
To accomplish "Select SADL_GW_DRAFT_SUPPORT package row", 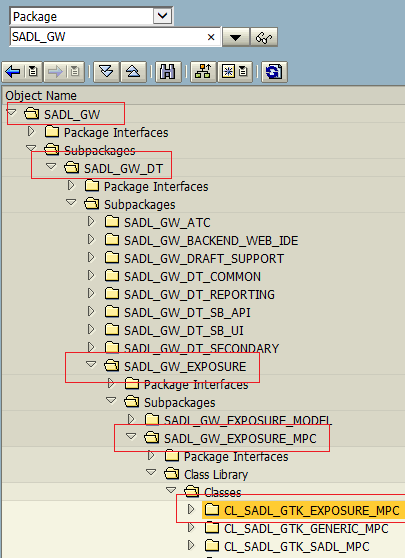I will click(x=204, y=259).
